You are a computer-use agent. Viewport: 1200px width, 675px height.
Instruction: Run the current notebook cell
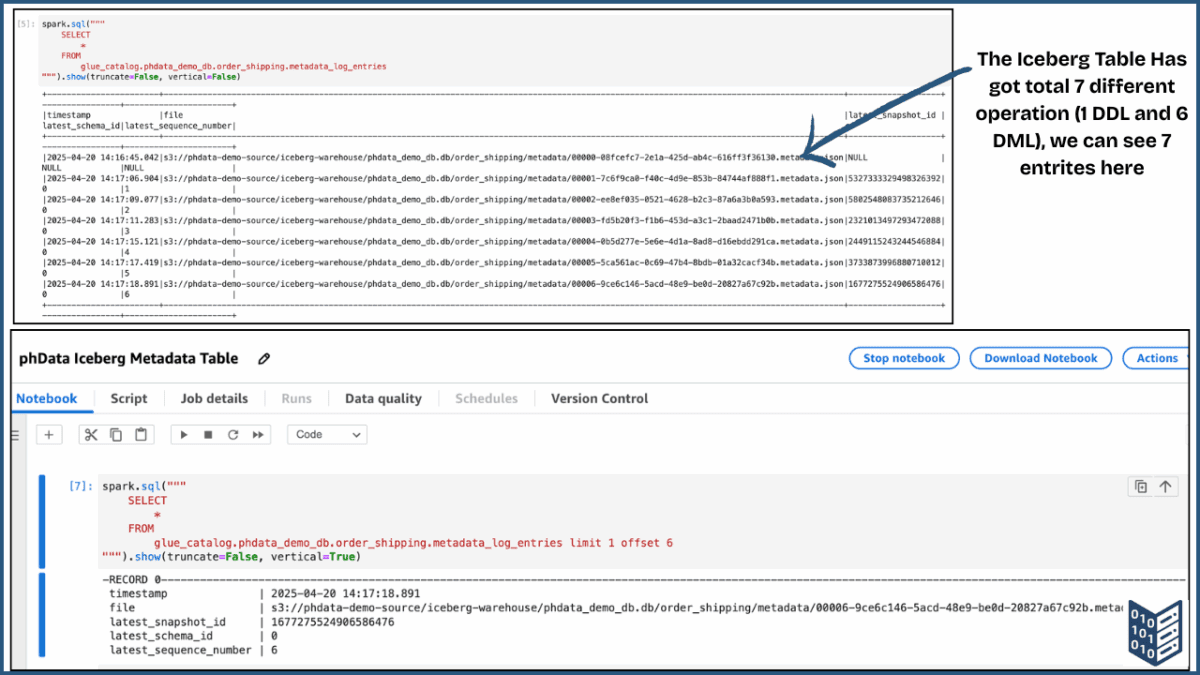point(185,434)
